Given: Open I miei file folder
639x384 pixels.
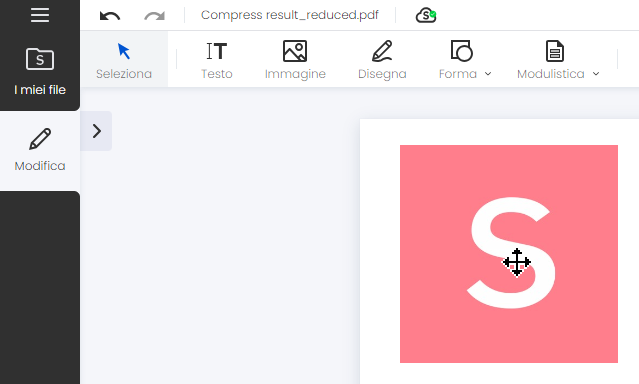Looking at the screenshot, I should pyautogui.click(x=40, y=71).
